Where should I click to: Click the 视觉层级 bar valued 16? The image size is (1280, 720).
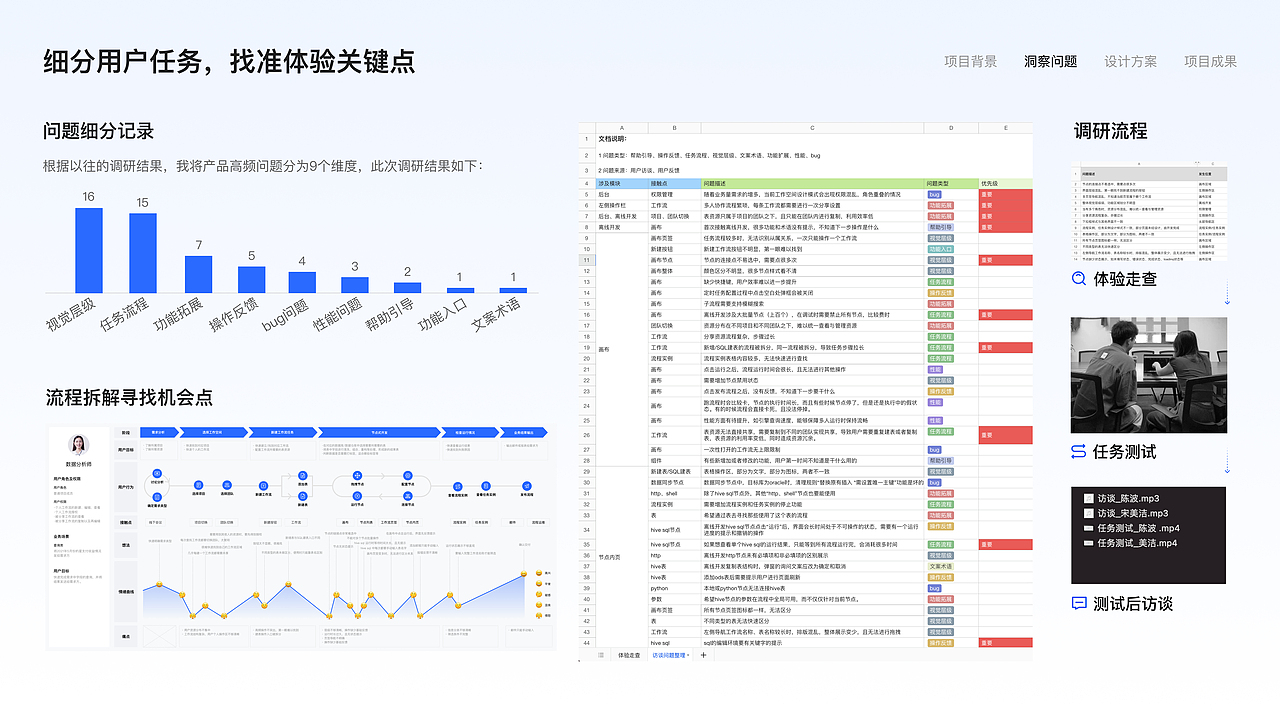coord(89,250)
